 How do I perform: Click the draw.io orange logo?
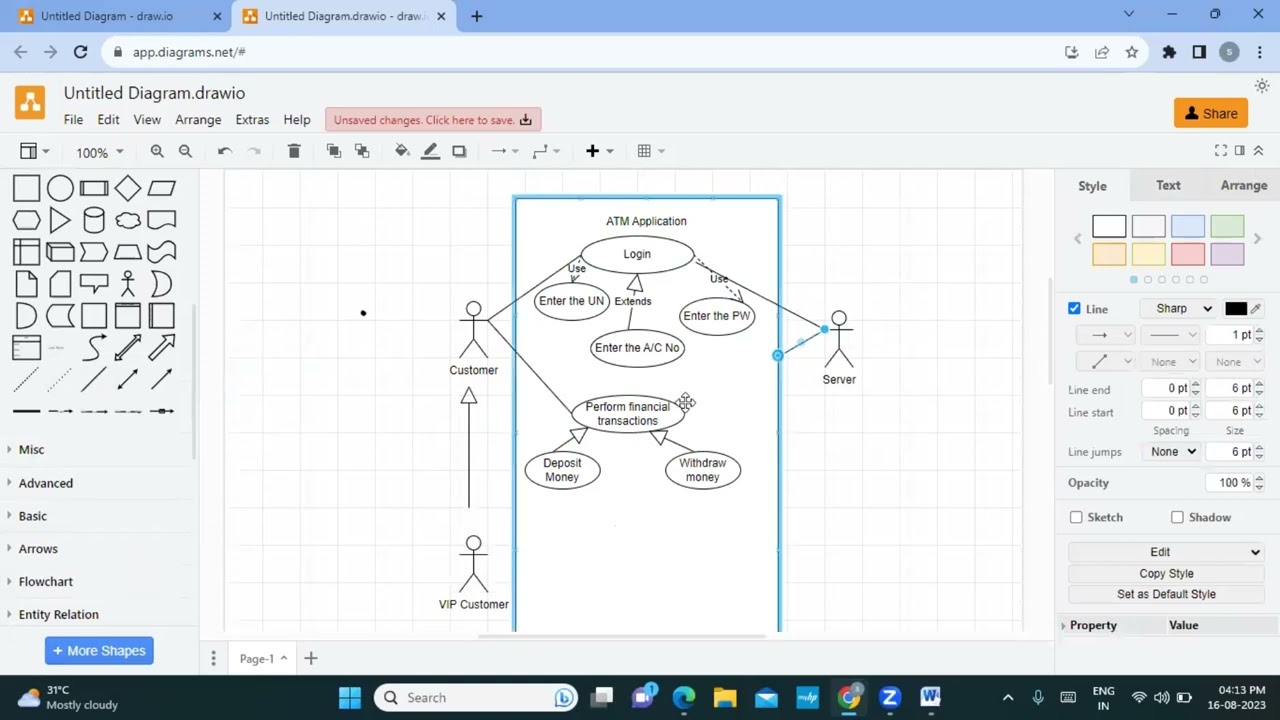click(x=30, y=102)
